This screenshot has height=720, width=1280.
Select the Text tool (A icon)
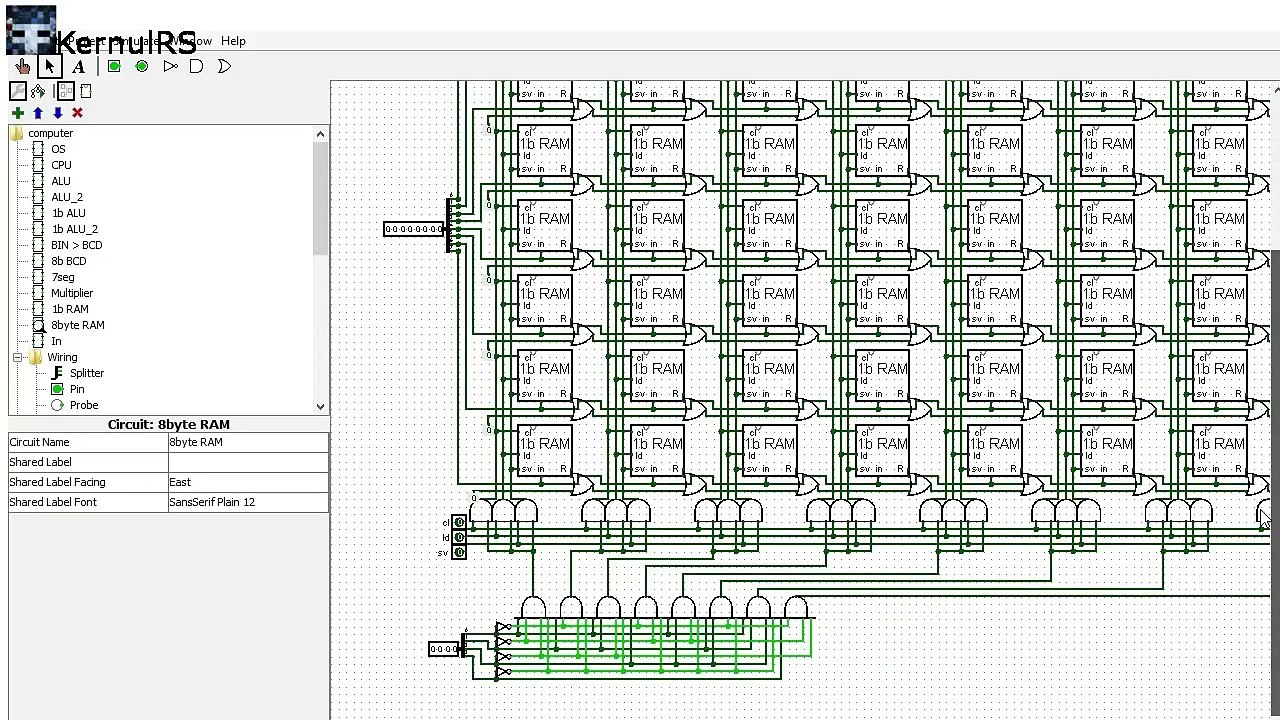pos(78,67)
